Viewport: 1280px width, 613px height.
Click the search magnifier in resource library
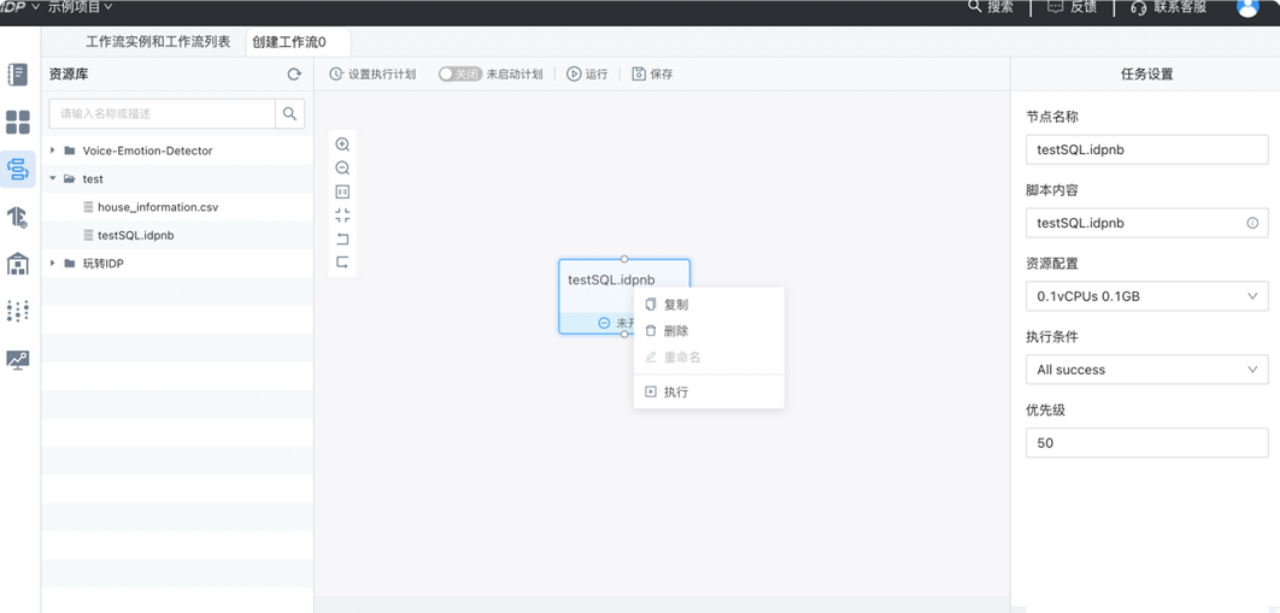(289, 114)
